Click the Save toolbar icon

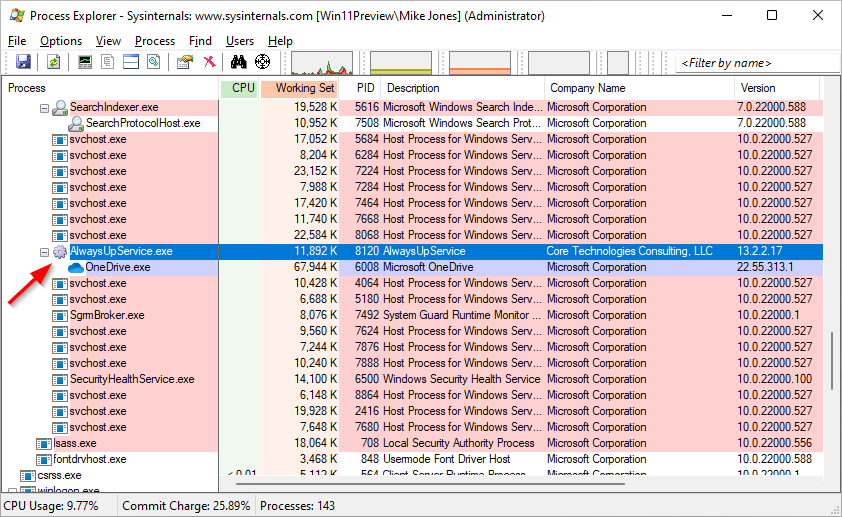click(23, 62)
